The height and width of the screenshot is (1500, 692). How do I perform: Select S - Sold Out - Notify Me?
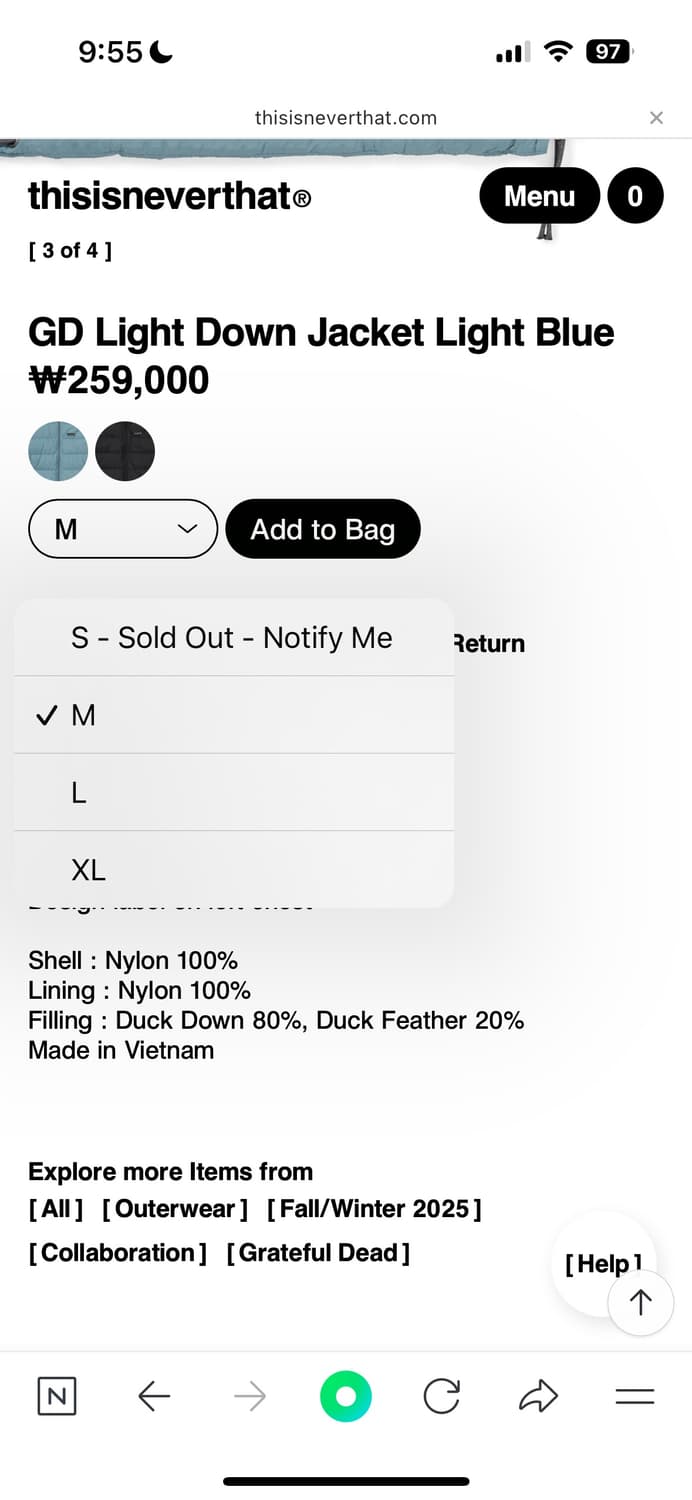(x=232, y=638)
